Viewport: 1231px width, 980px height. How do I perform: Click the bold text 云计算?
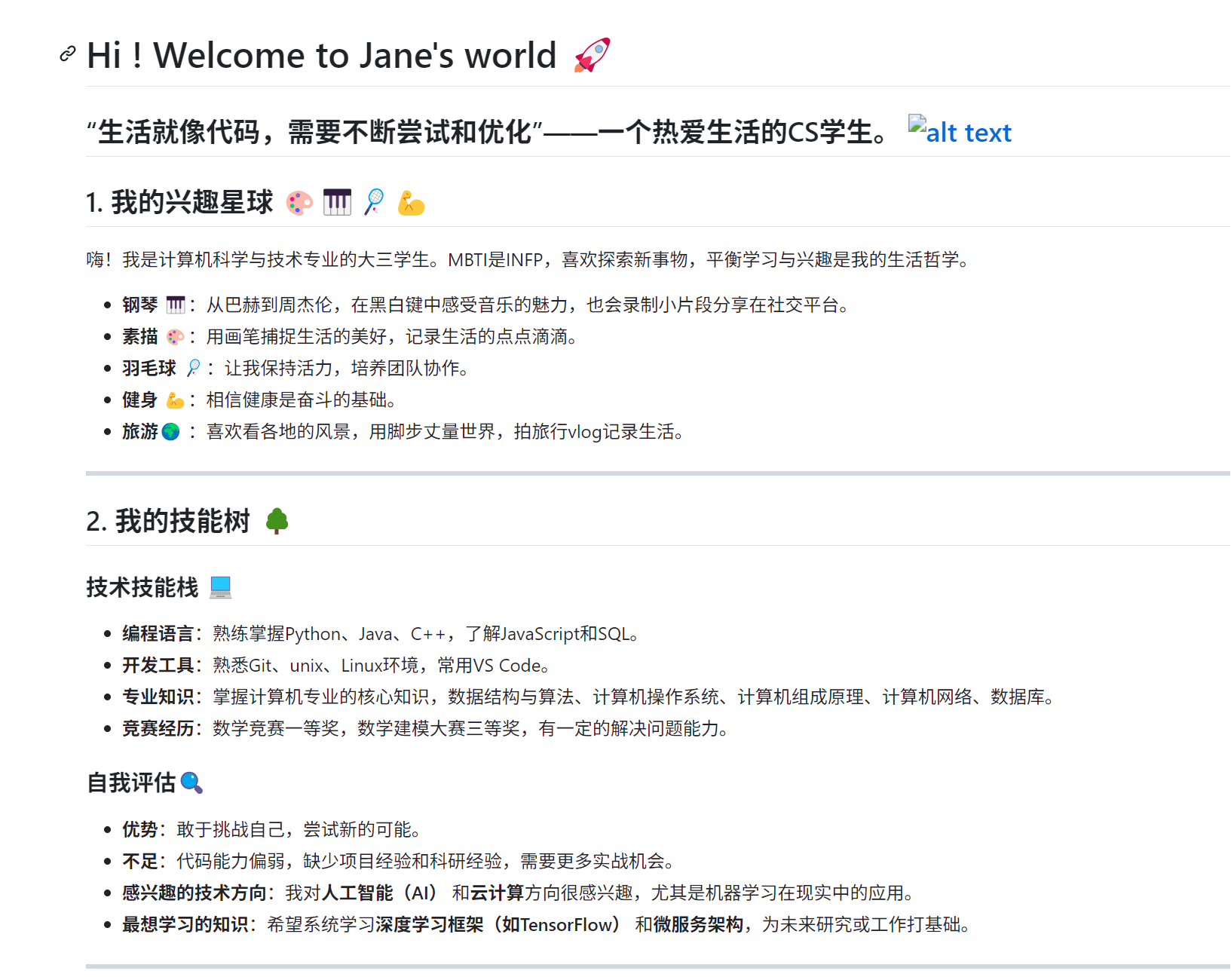pyautogui.click(x=498, y=893)
